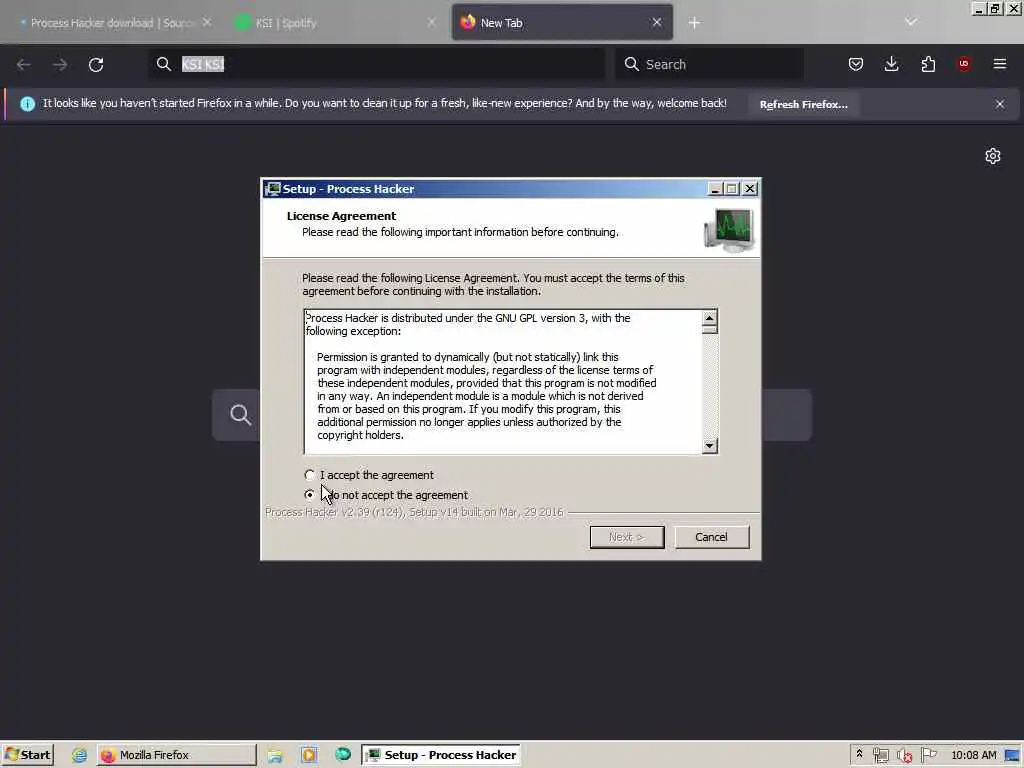
Task: Go forward with Firefox forward arrow
Action: [60, 64]
